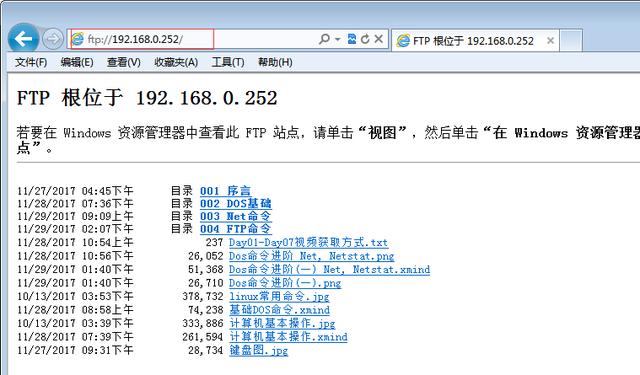640x375 pixels.
Task: Open Dos命令进阶(一).png file link
Action: (x=285, y=283)
